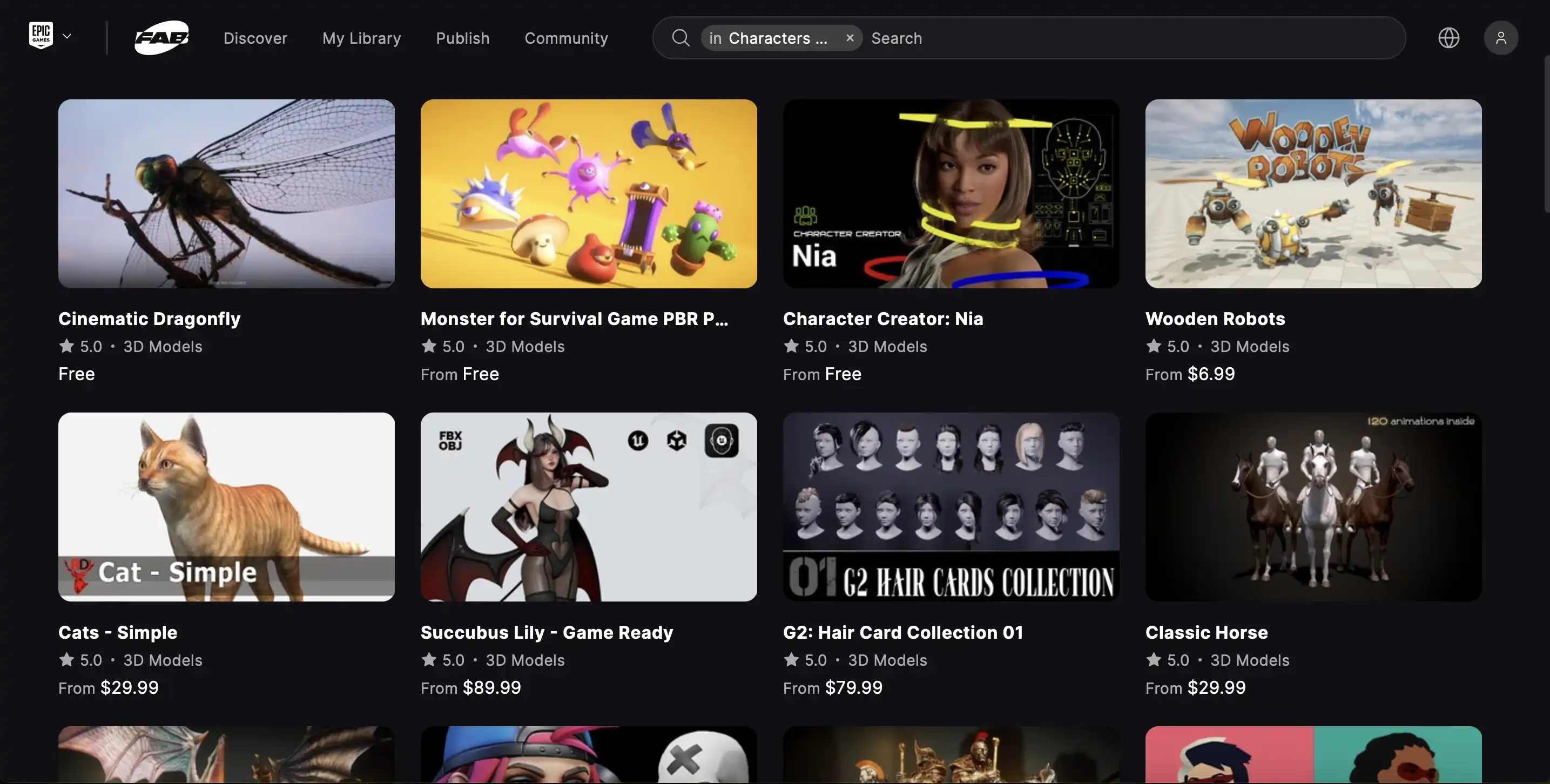
Task: Click the star rating icon under Cats - Simple
Action: click(67, 659)
